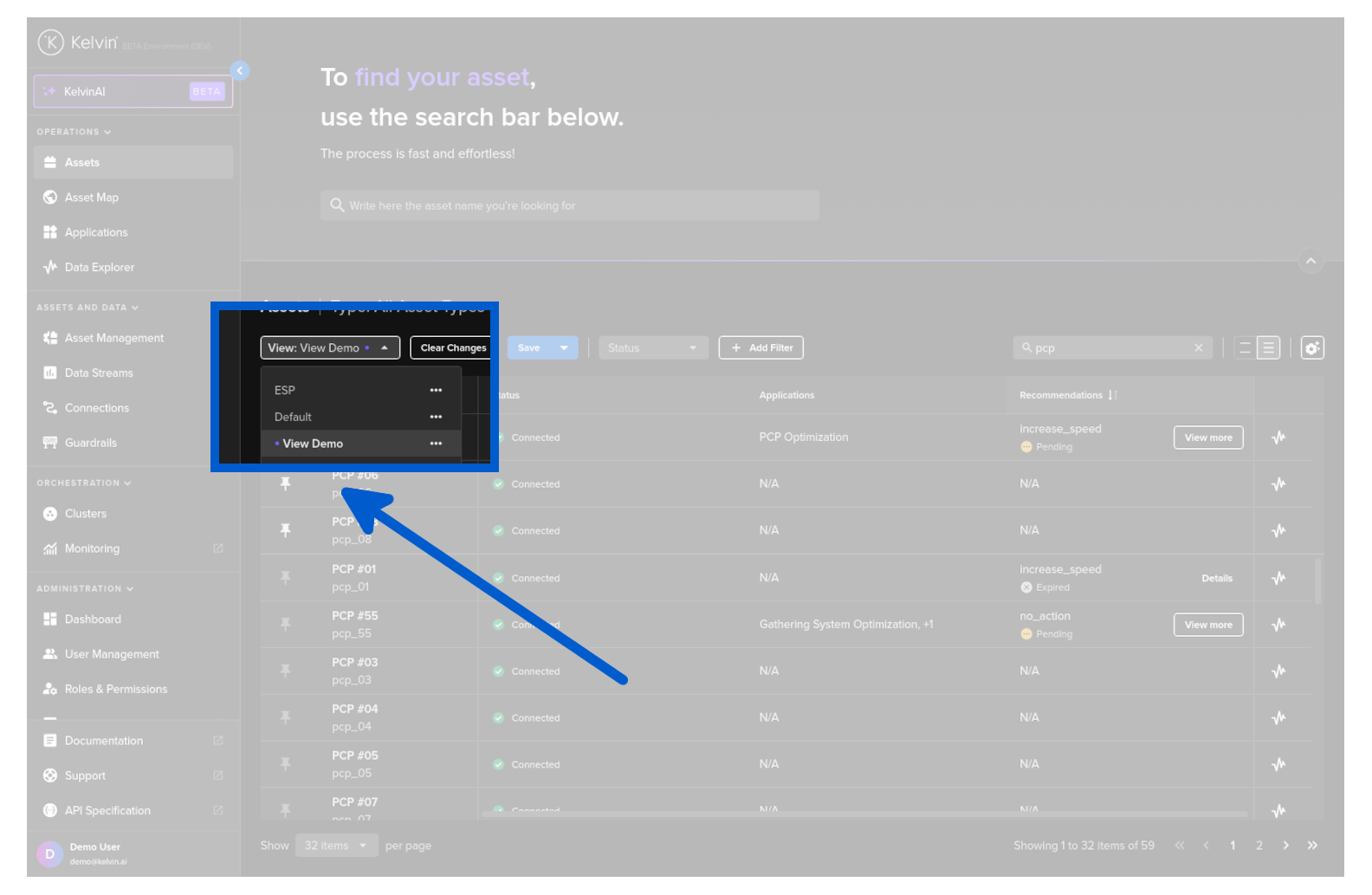Viewport: 1372px width, 895px height.
Task: Change the items per page dropdown
Action: pyautogui.click(x=336, y=846)
